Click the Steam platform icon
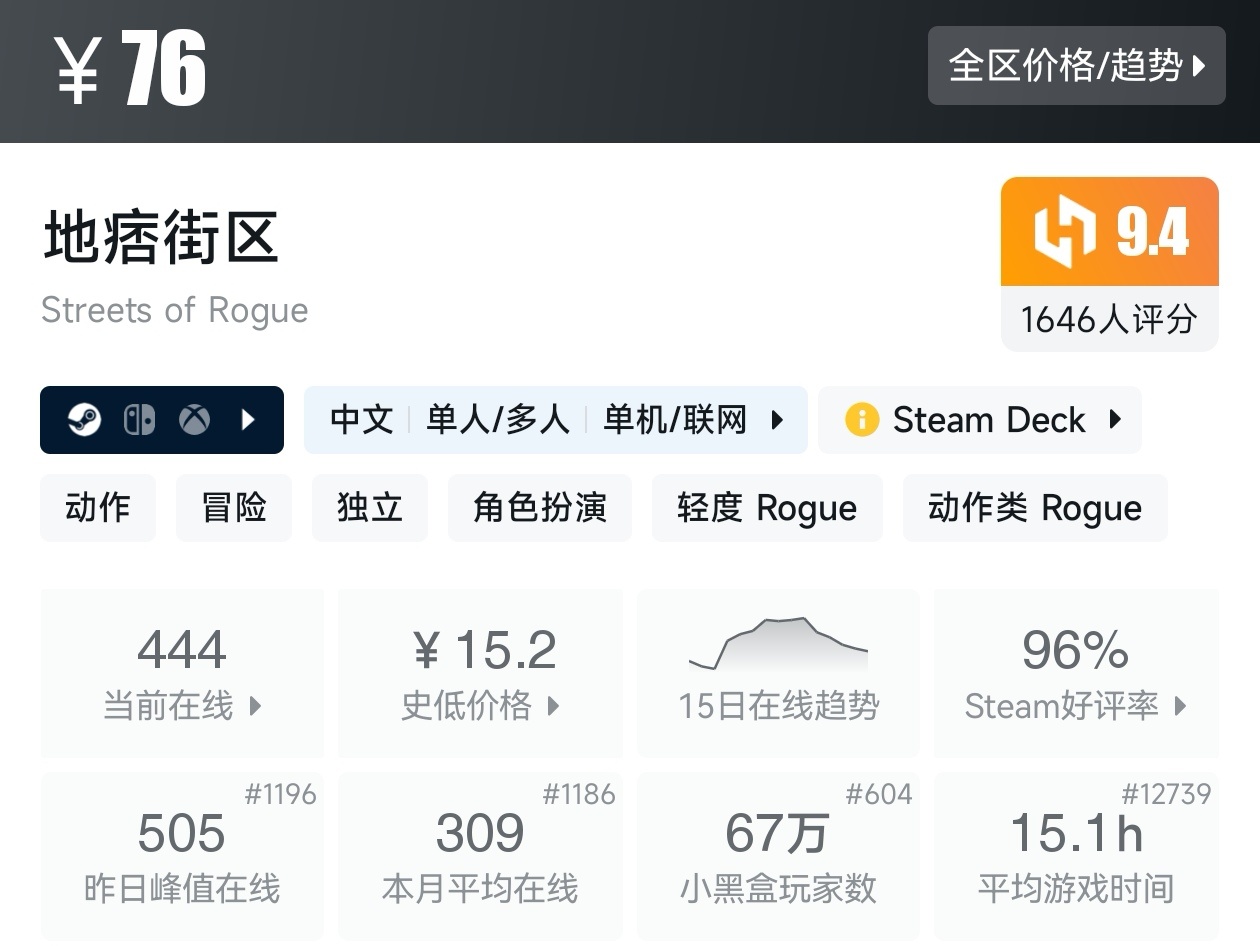1260x946 pixels. pyautogui.click(x=85, y=420)
